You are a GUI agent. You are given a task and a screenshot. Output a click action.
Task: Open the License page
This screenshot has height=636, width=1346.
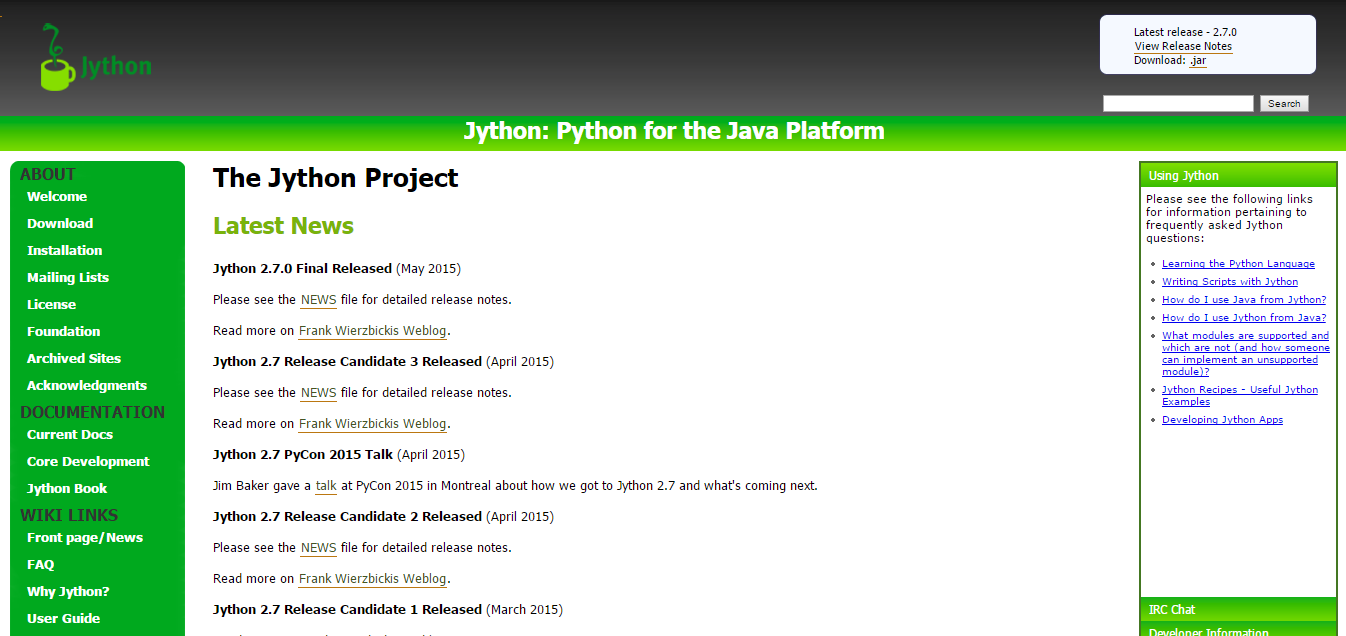point(51,304)
